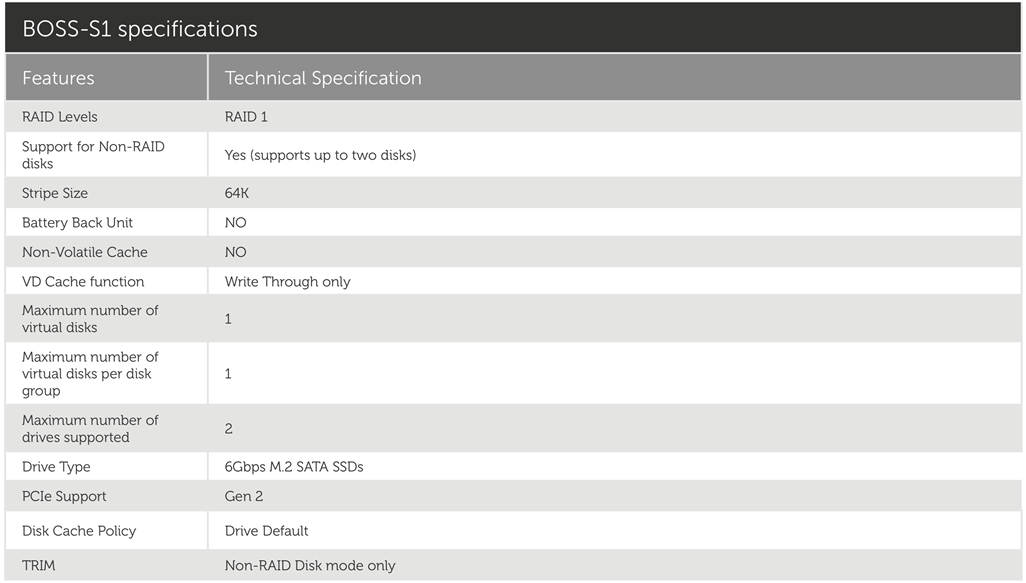Select the RAID Levels row label

60,117
